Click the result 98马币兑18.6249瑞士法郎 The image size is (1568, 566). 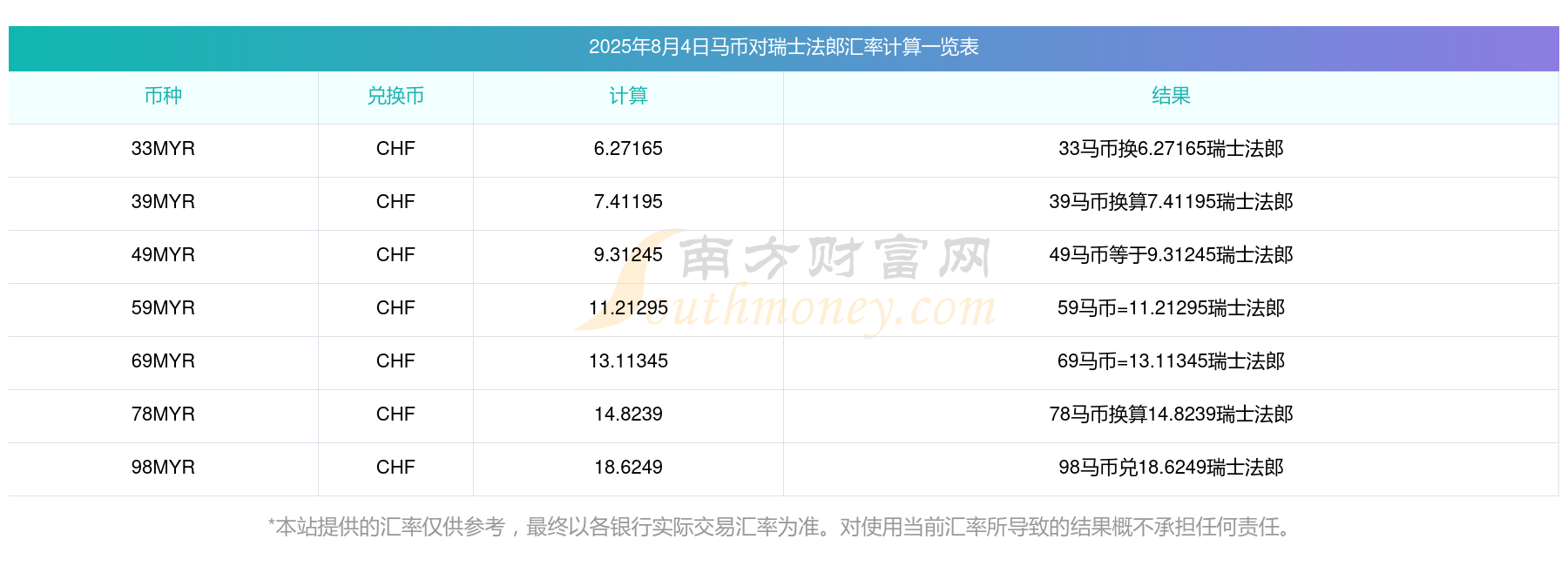click(1171, 468)
